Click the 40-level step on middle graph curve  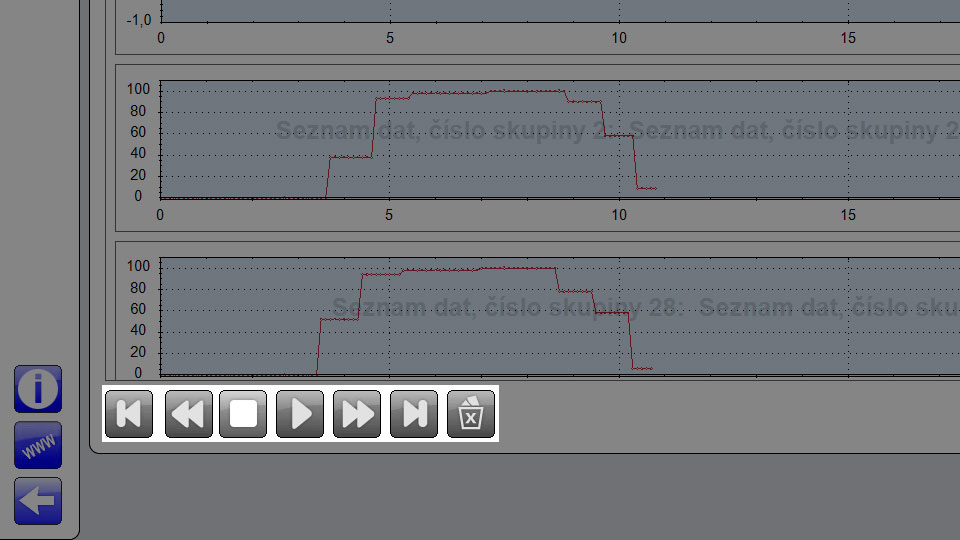[x=351, y=157]
